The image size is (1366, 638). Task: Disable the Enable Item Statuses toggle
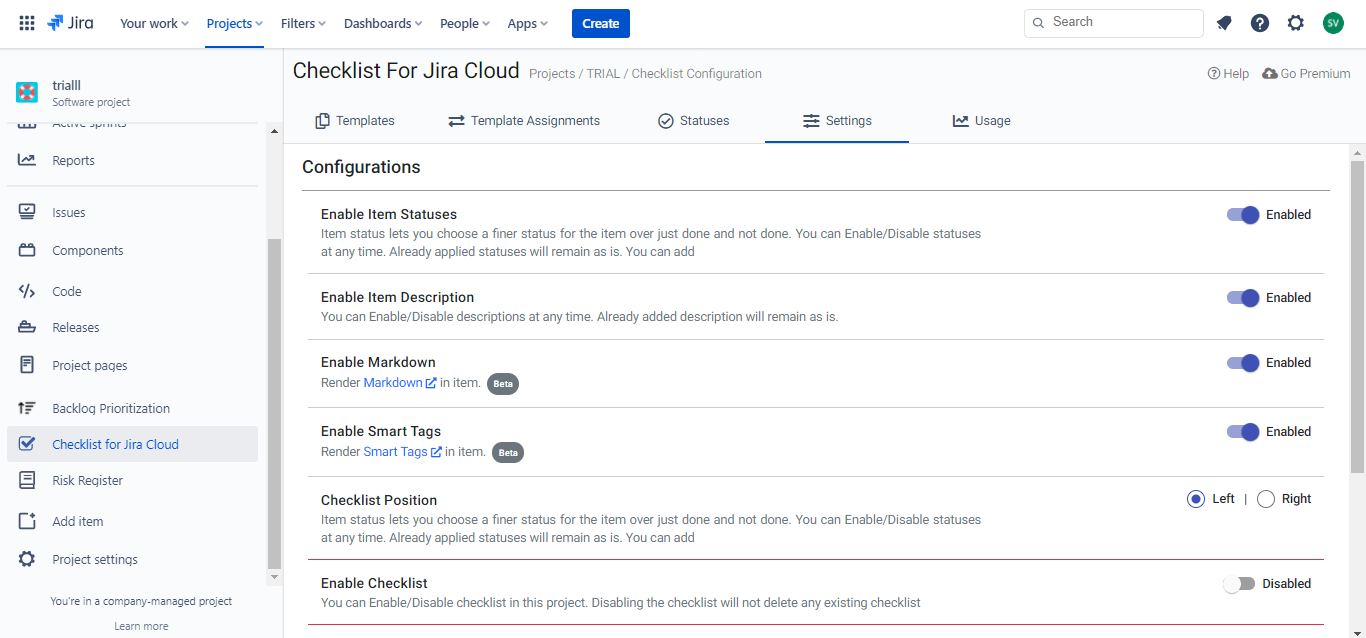tap(1243, 215)
